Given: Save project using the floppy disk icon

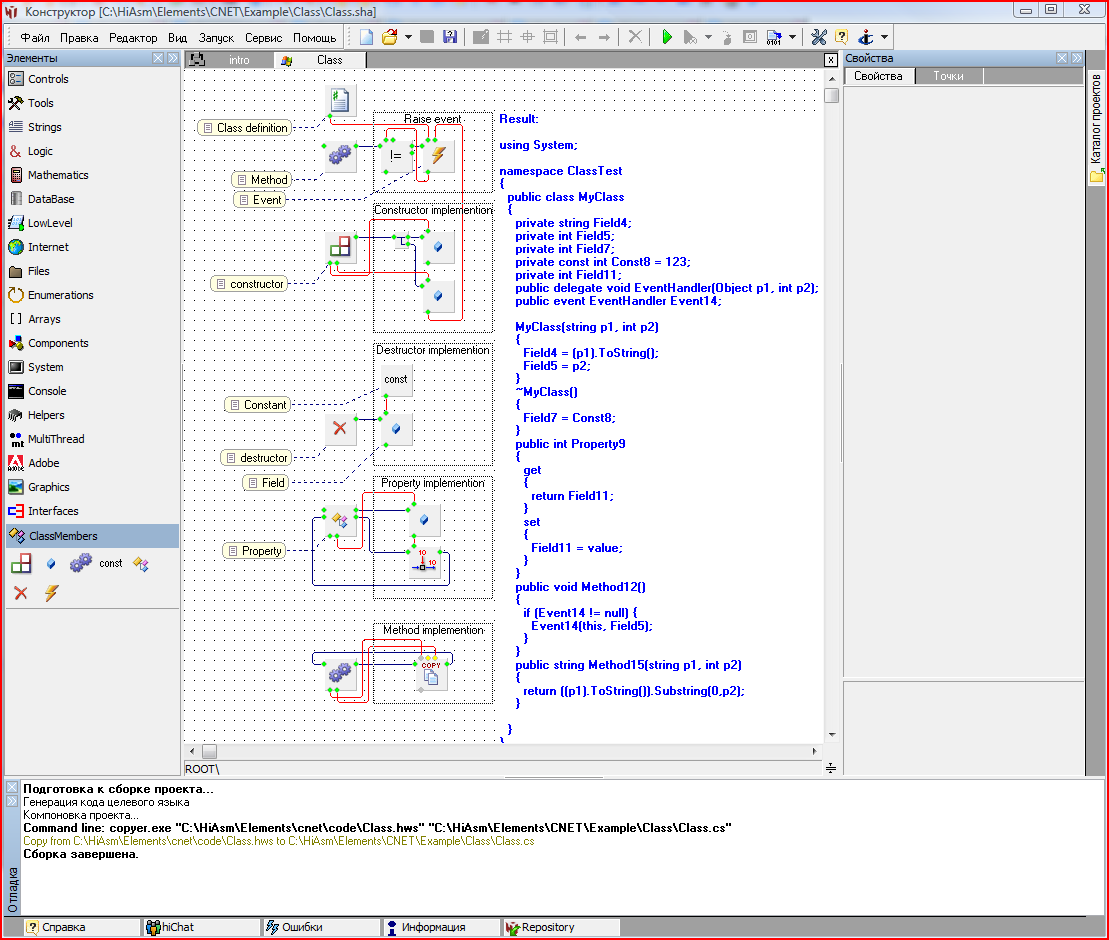Looking at the screenshot, I should click(450, 37).
